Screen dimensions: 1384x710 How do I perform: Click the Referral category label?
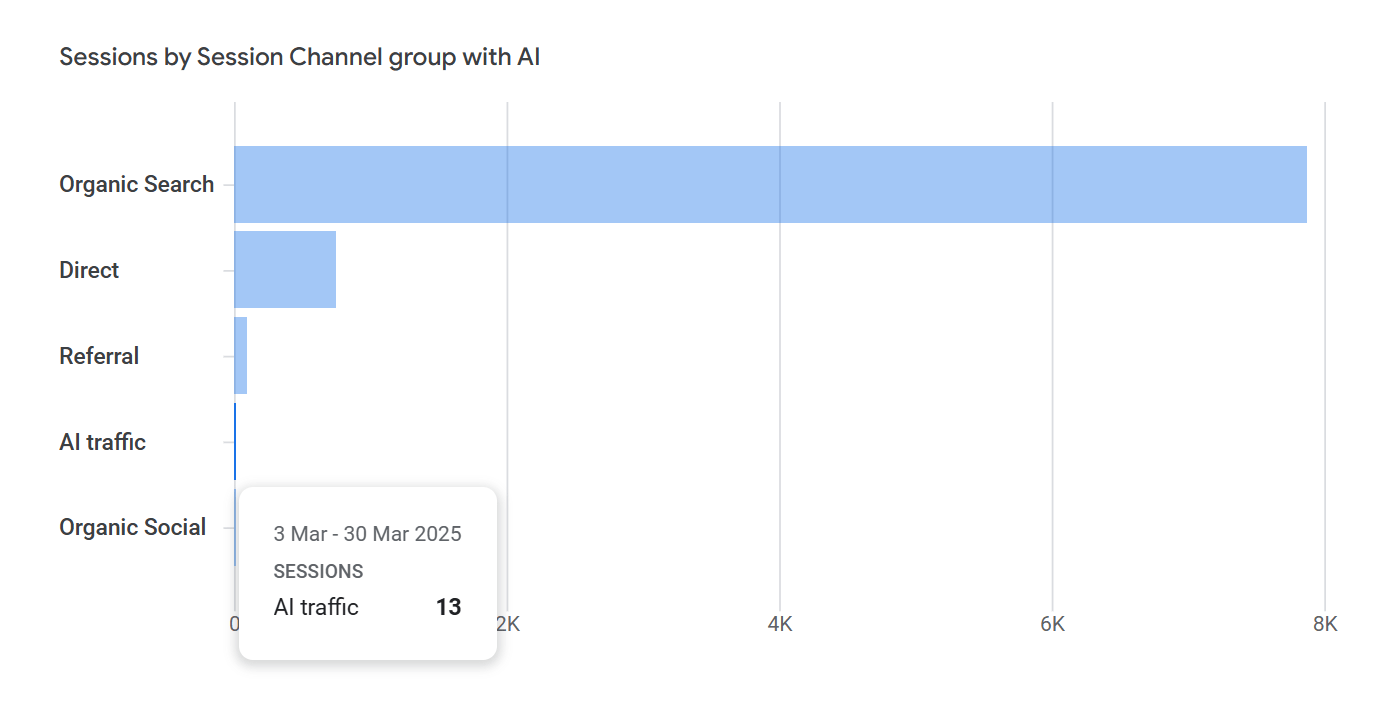pos(99,356)
